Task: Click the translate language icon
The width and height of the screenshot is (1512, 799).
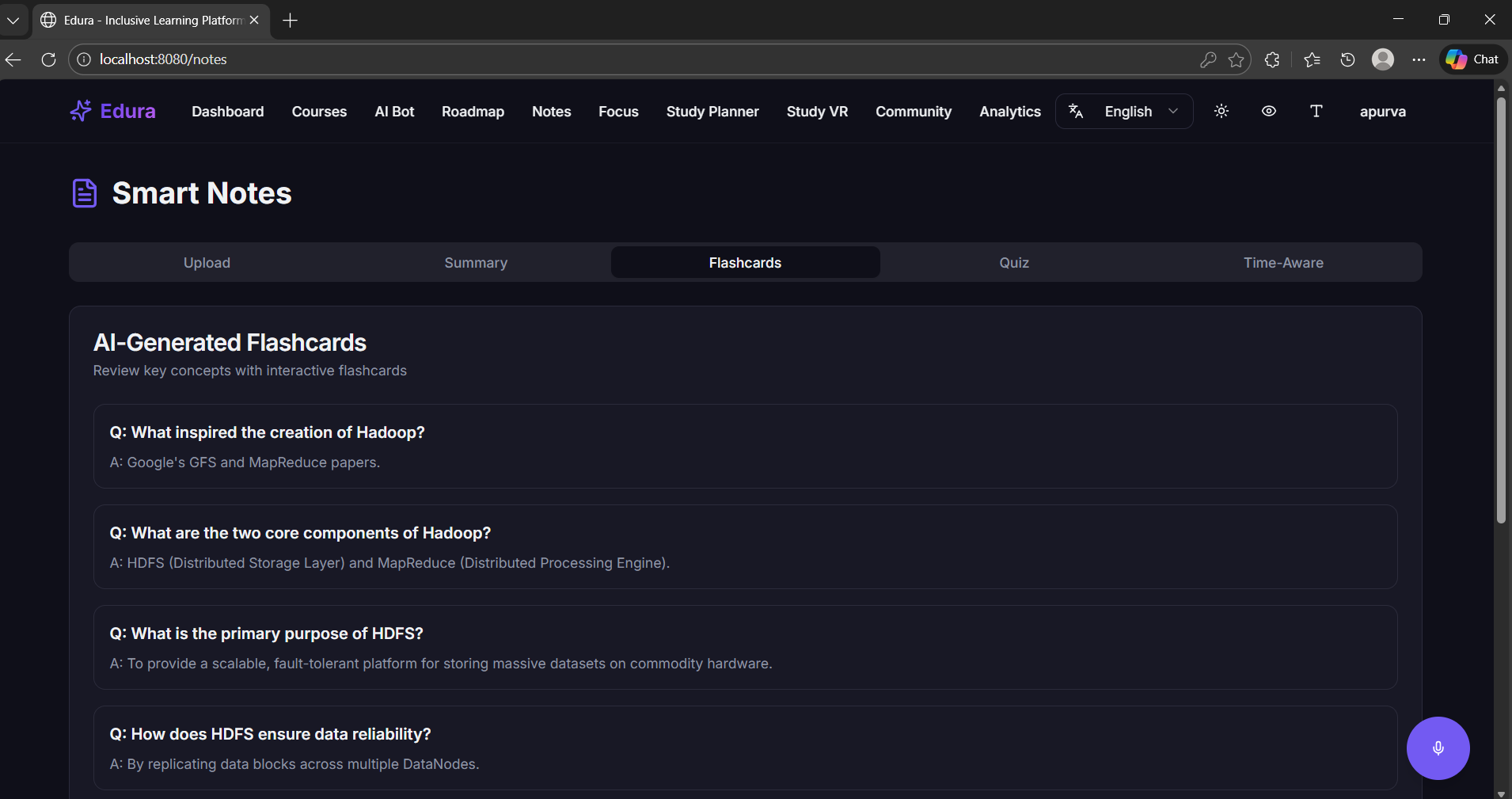Action: click(x=1076, y=112)
